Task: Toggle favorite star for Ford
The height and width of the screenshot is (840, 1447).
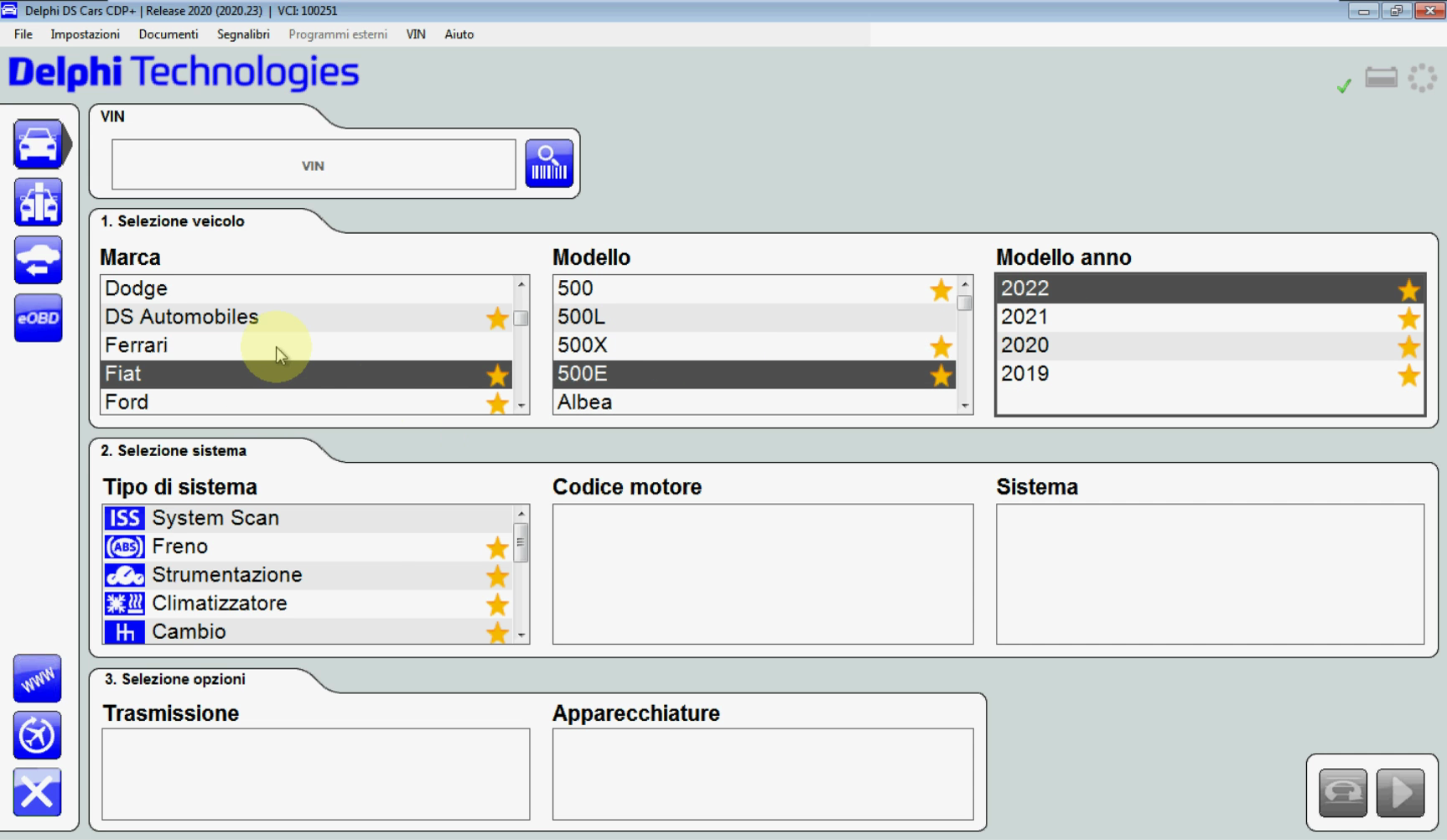Action: (x=497, y=403)
